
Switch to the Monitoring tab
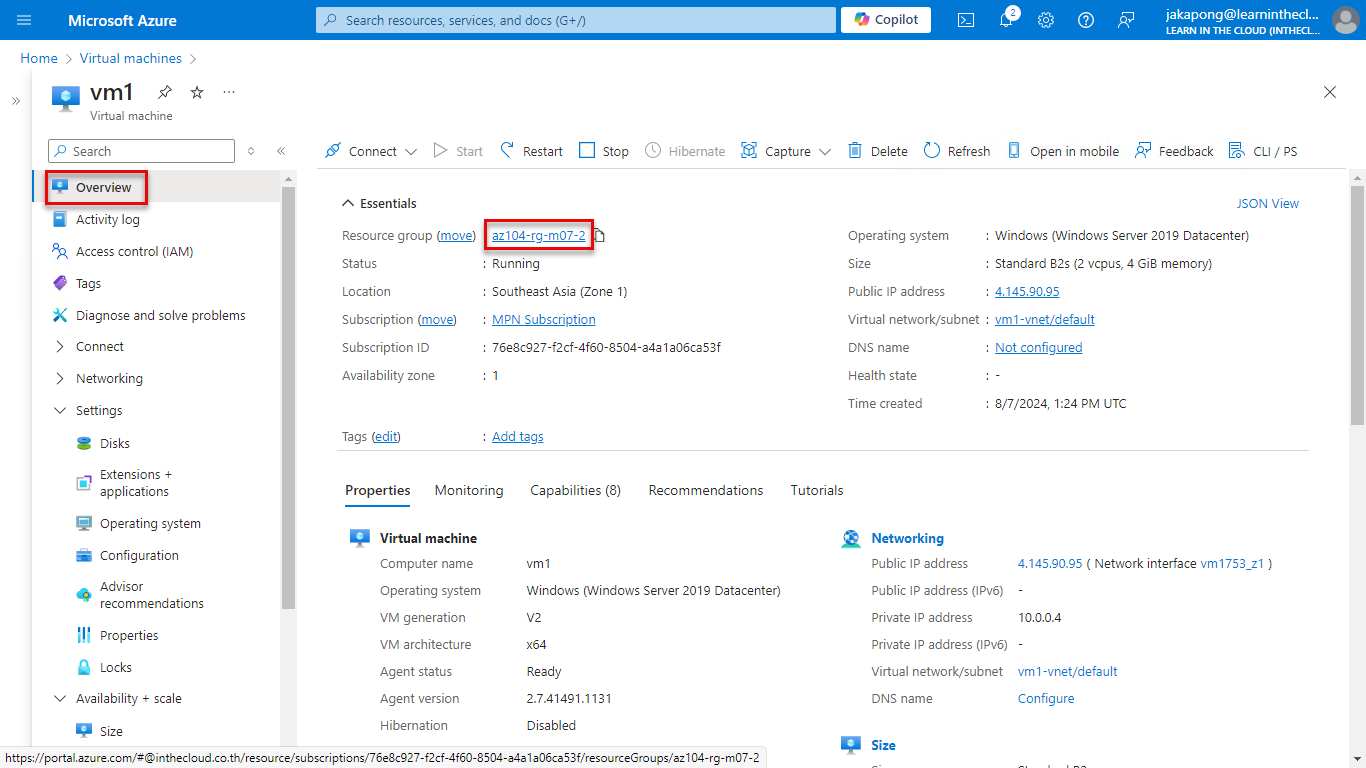(469, 490)
